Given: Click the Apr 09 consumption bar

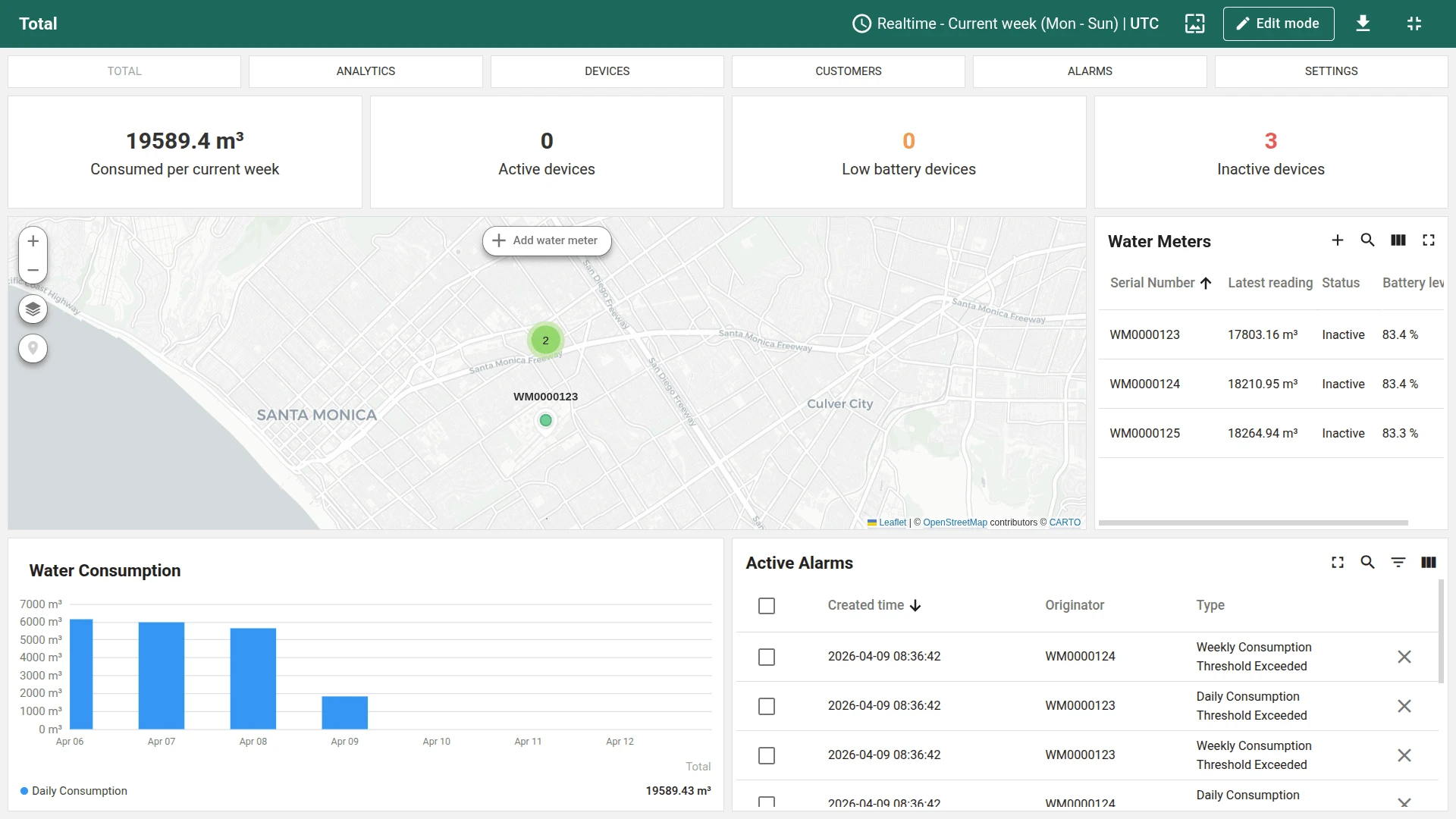Looking at the screenshot, I should tap(345, 713).
